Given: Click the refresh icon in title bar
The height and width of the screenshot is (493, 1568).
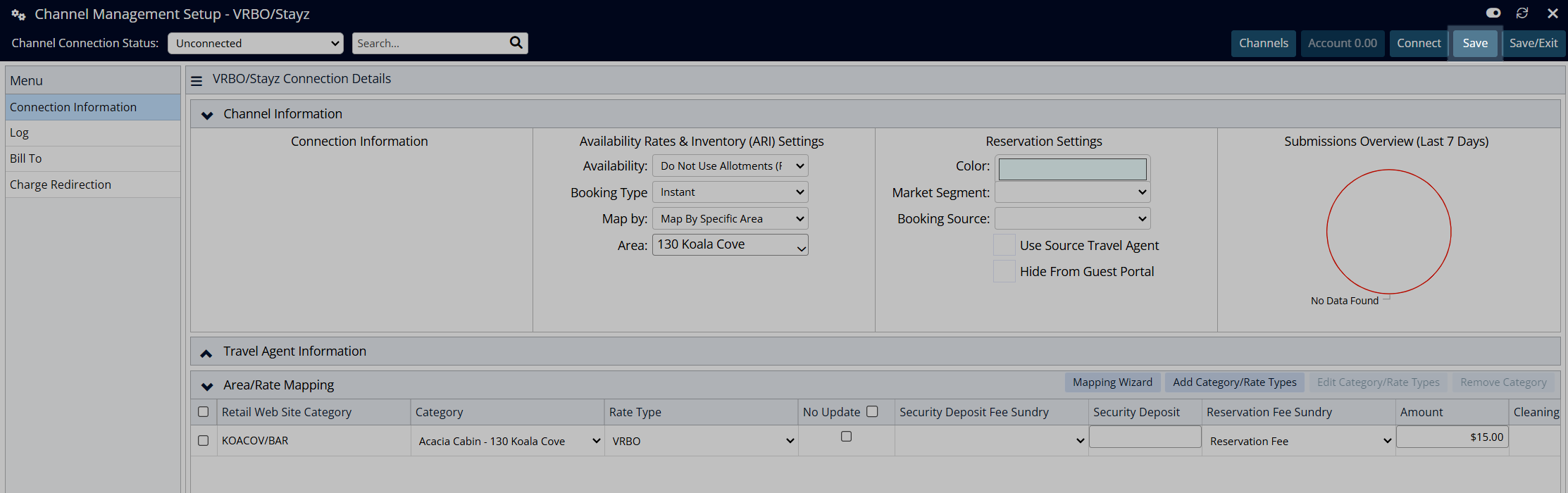Looking at the screenshot, I should (1522, 13).
